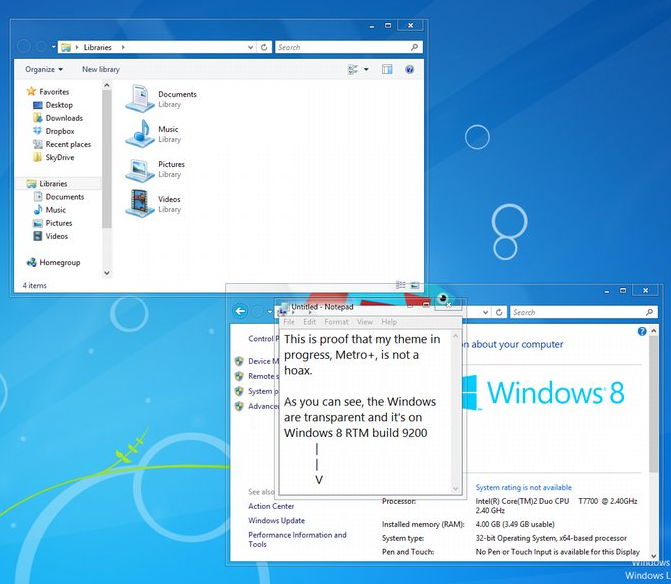Image resolution: width=671 pixels, height=584 pixels.
Task: Open Notepad Format menu
Action: [336, 322]
